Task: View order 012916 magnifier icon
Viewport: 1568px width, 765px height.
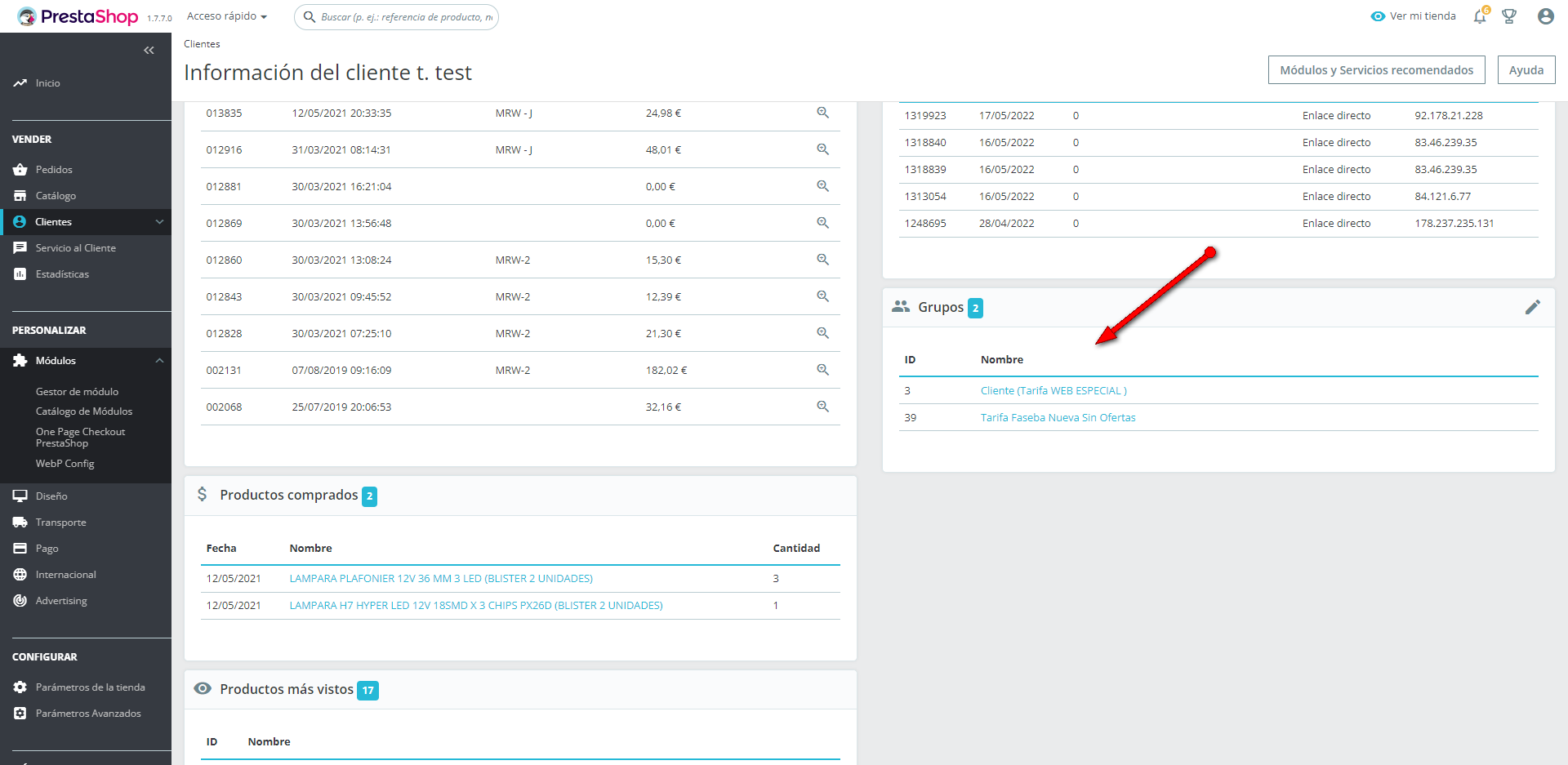Action: pos(823,149)
